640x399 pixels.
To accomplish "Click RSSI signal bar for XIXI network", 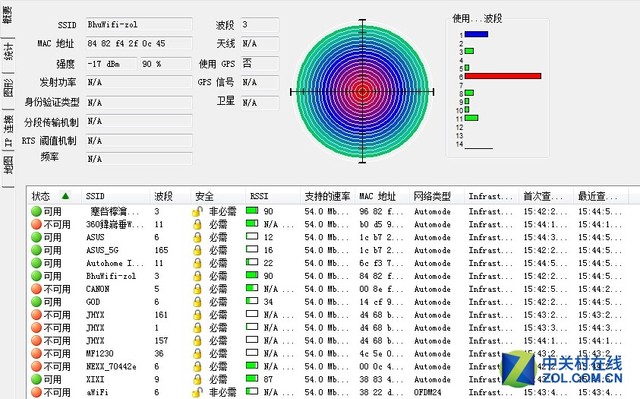I will click(x=252, y=379).
